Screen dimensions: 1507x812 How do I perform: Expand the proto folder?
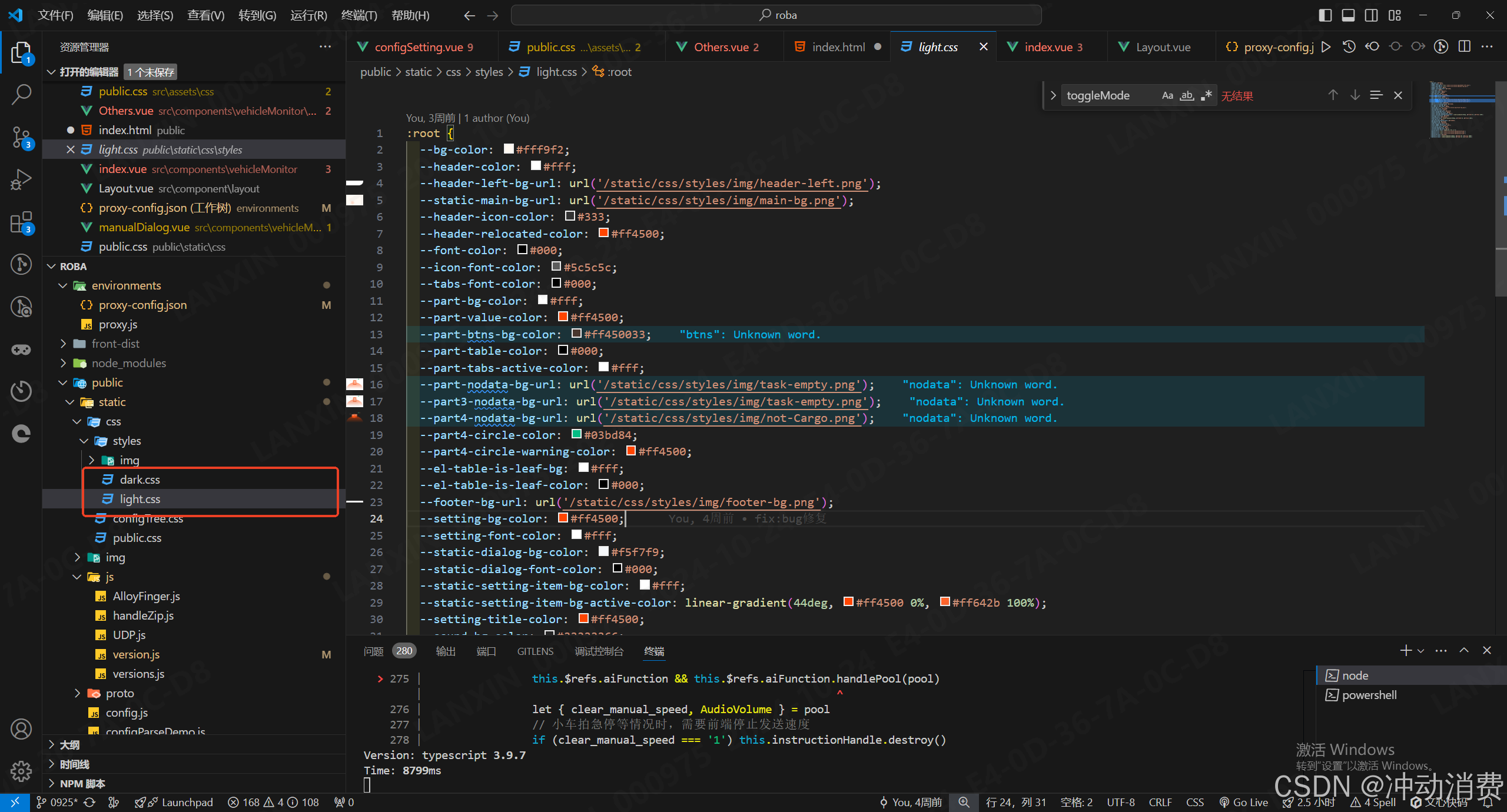(x=77, y=693)
